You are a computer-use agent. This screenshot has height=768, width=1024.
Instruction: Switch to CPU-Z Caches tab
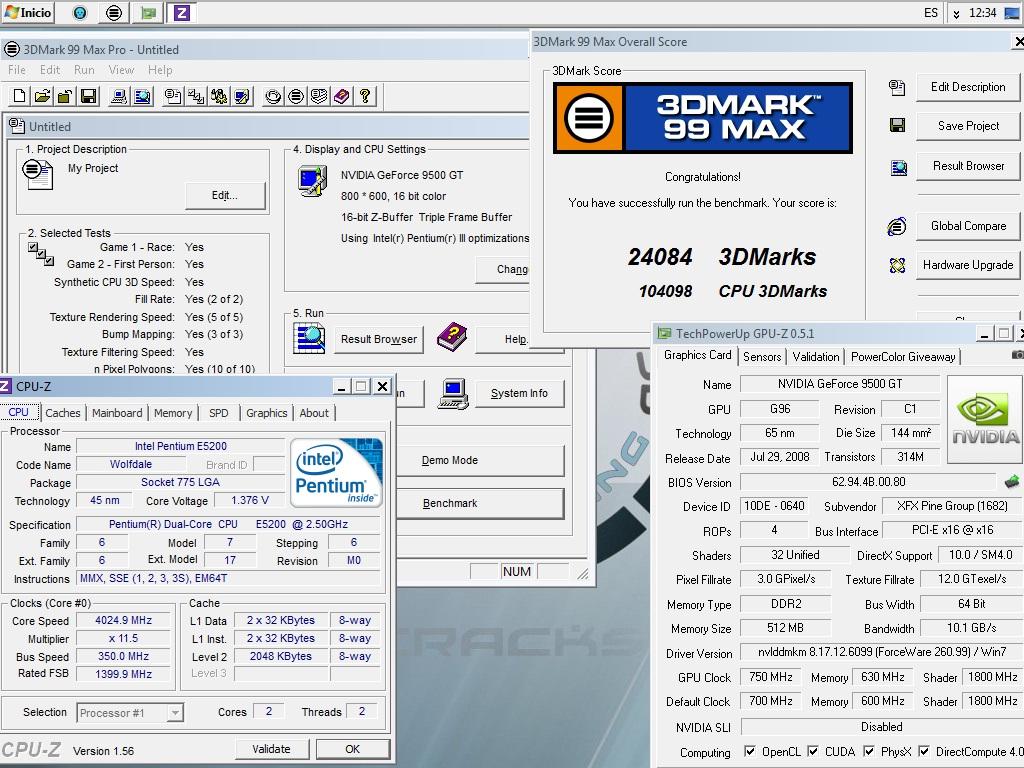click(63, 413)
